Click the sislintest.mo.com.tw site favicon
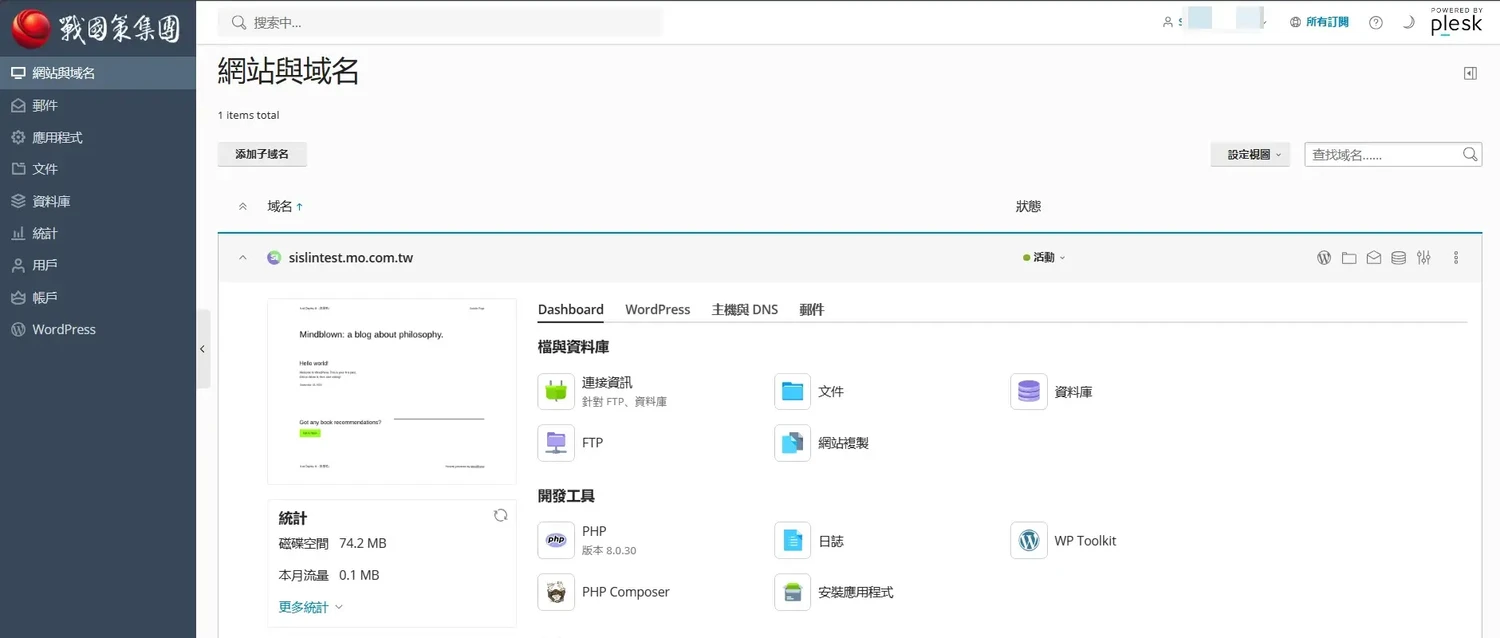Screen dimensions: 1500x638 pos(274,257)
